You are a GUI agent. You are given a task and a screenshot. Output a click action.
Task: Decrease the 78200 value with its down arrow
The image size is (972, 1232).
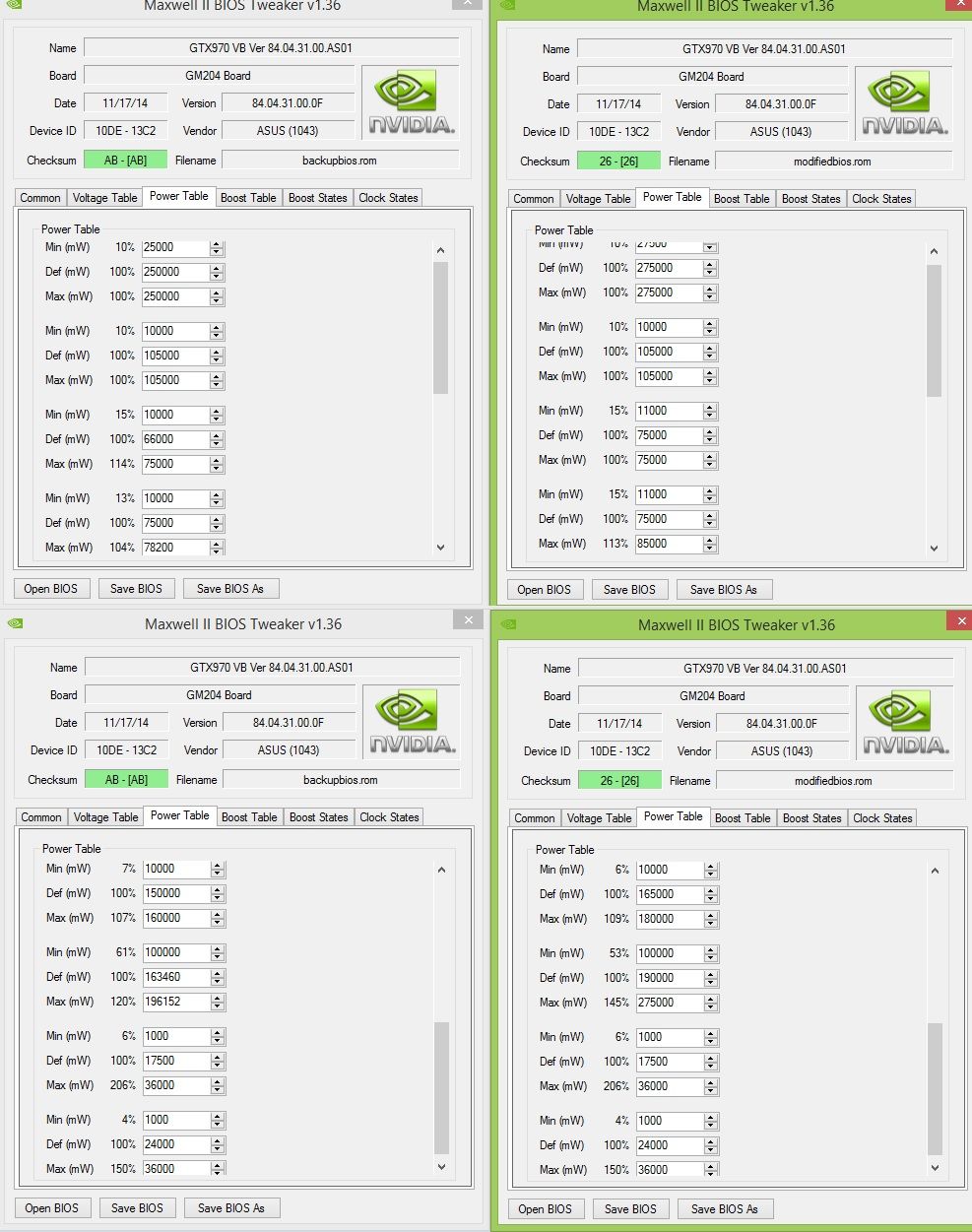[217, 551]
